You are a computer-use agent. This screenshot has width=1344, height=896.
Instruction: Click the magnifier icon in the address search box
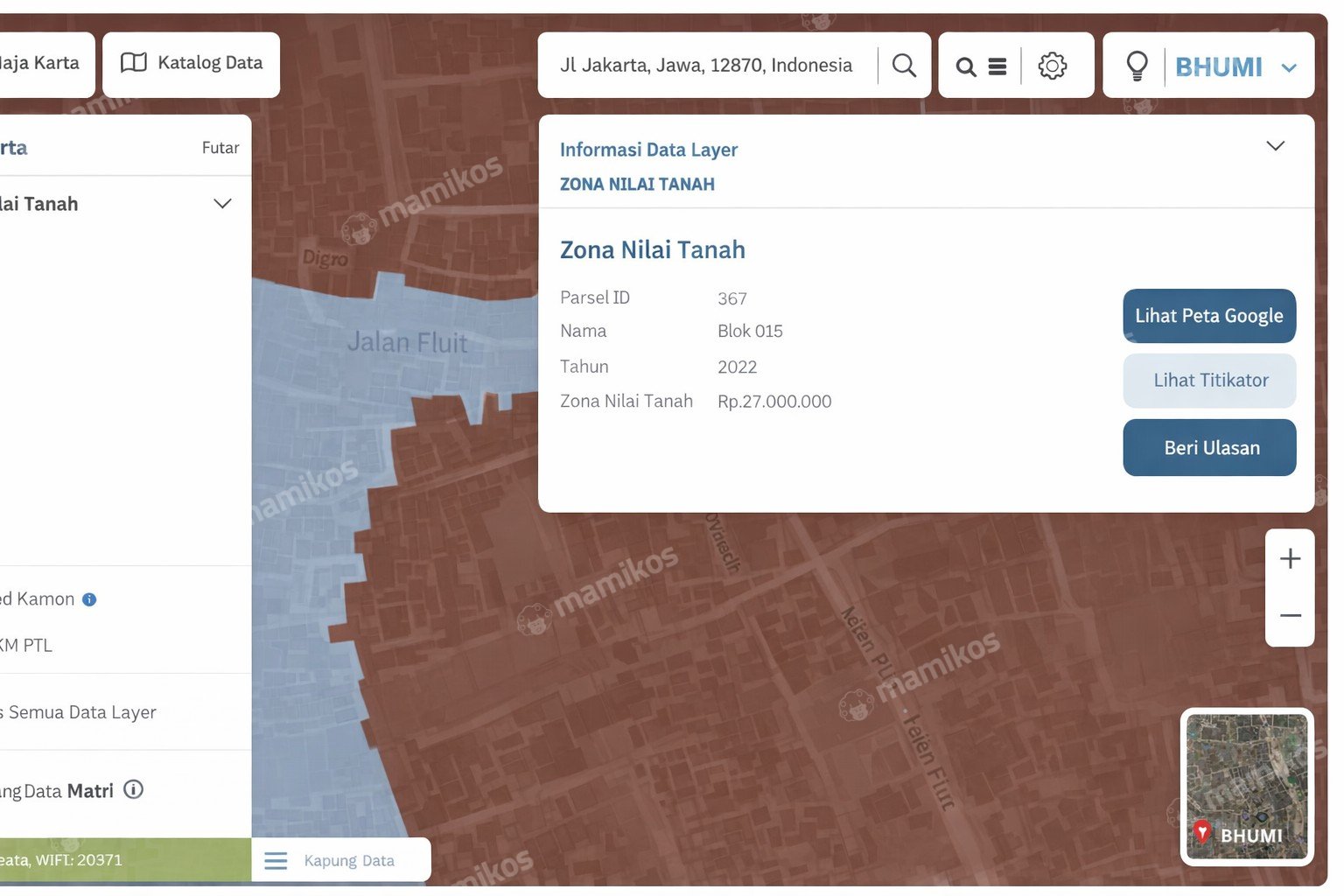tap(904, 66)
